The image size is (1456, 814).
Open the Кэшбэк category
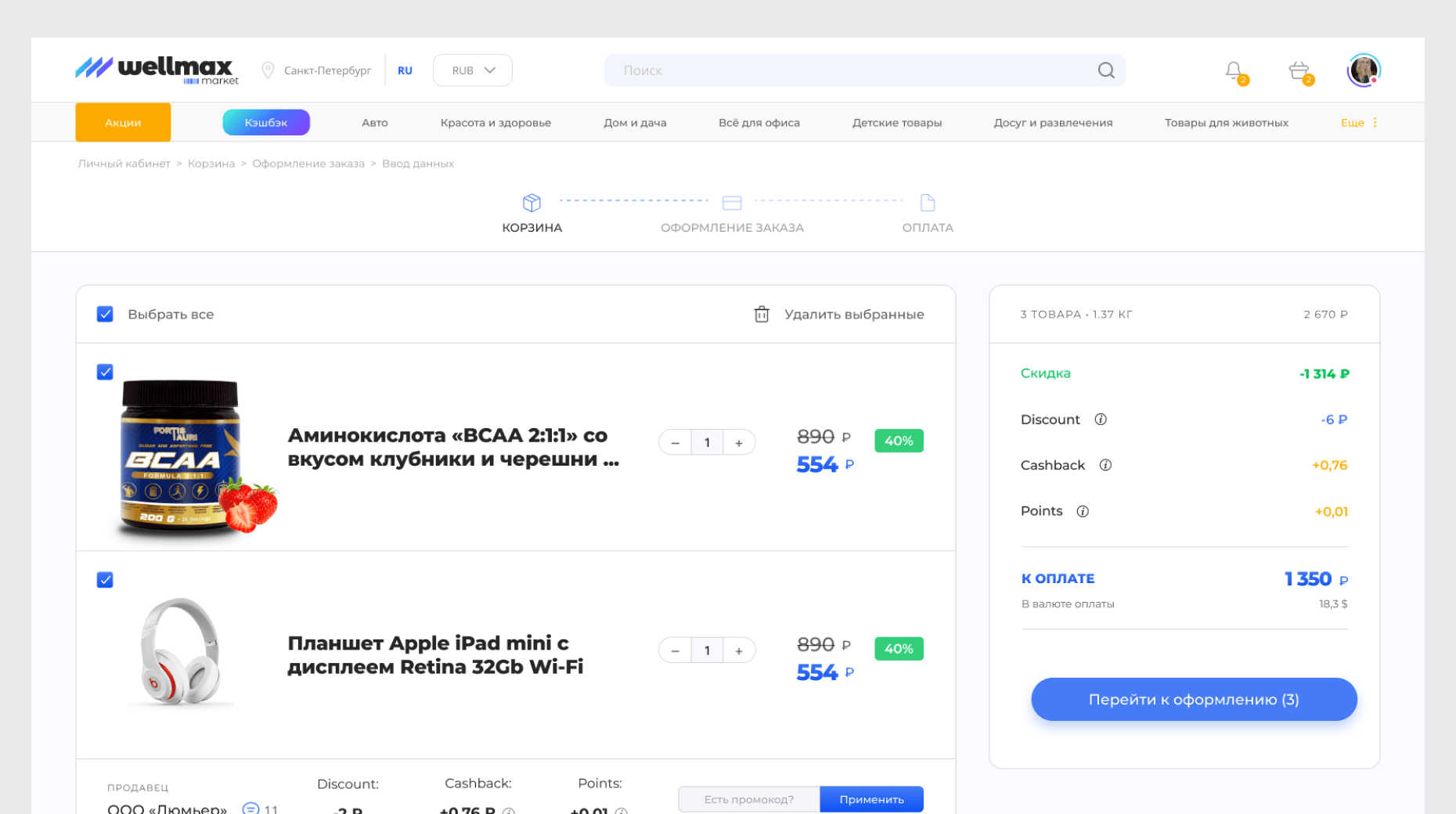tap(266, 122)
